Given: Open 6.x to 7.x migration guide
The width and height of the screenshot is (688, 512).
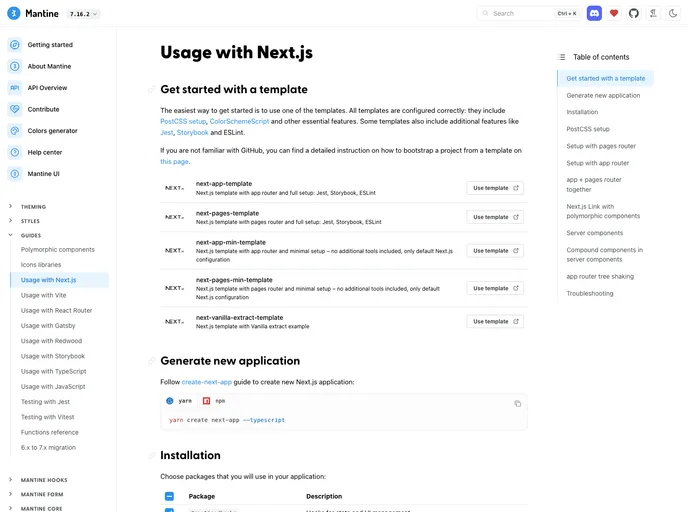Looking at the screenshot, I should point(48,448).
